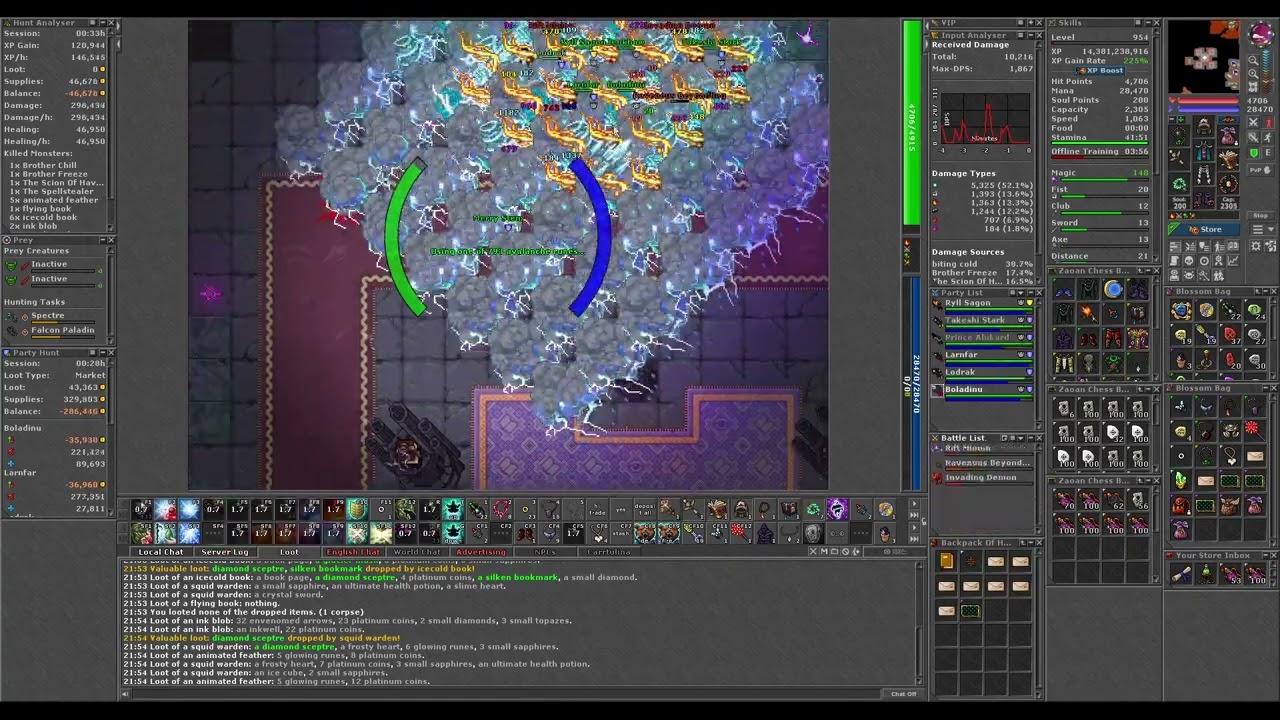Switch to the Local Chat tab
Viewport: 1280px width, 720px height.
[x=161, y=552]
